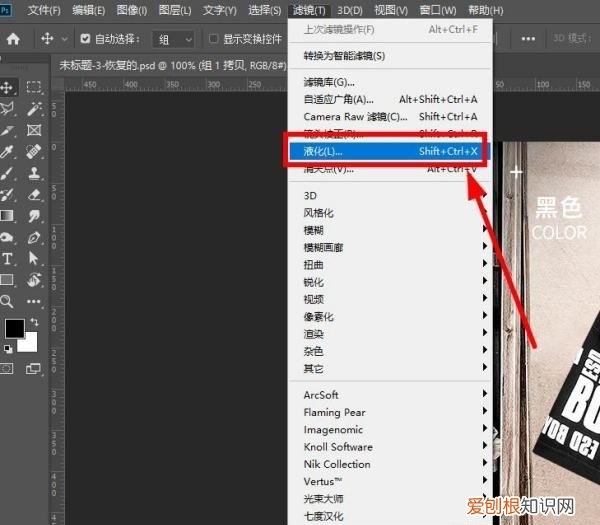Choose 自适应广角(A)... entry
The image size is (600, 525).
390,99
